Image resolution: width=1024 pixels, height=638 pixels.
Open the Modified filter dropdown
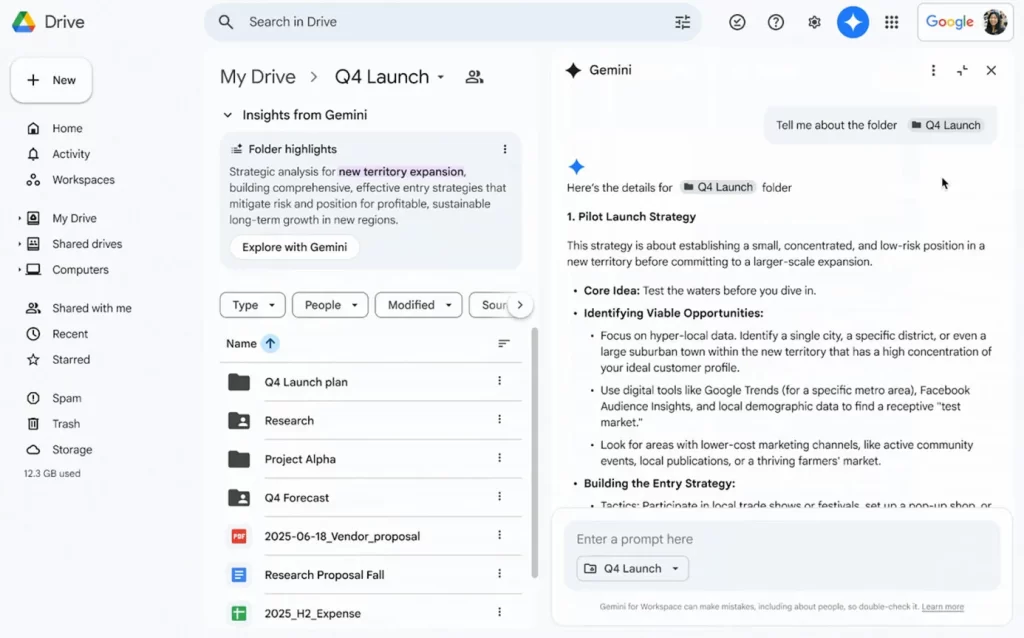coord(418,305)
